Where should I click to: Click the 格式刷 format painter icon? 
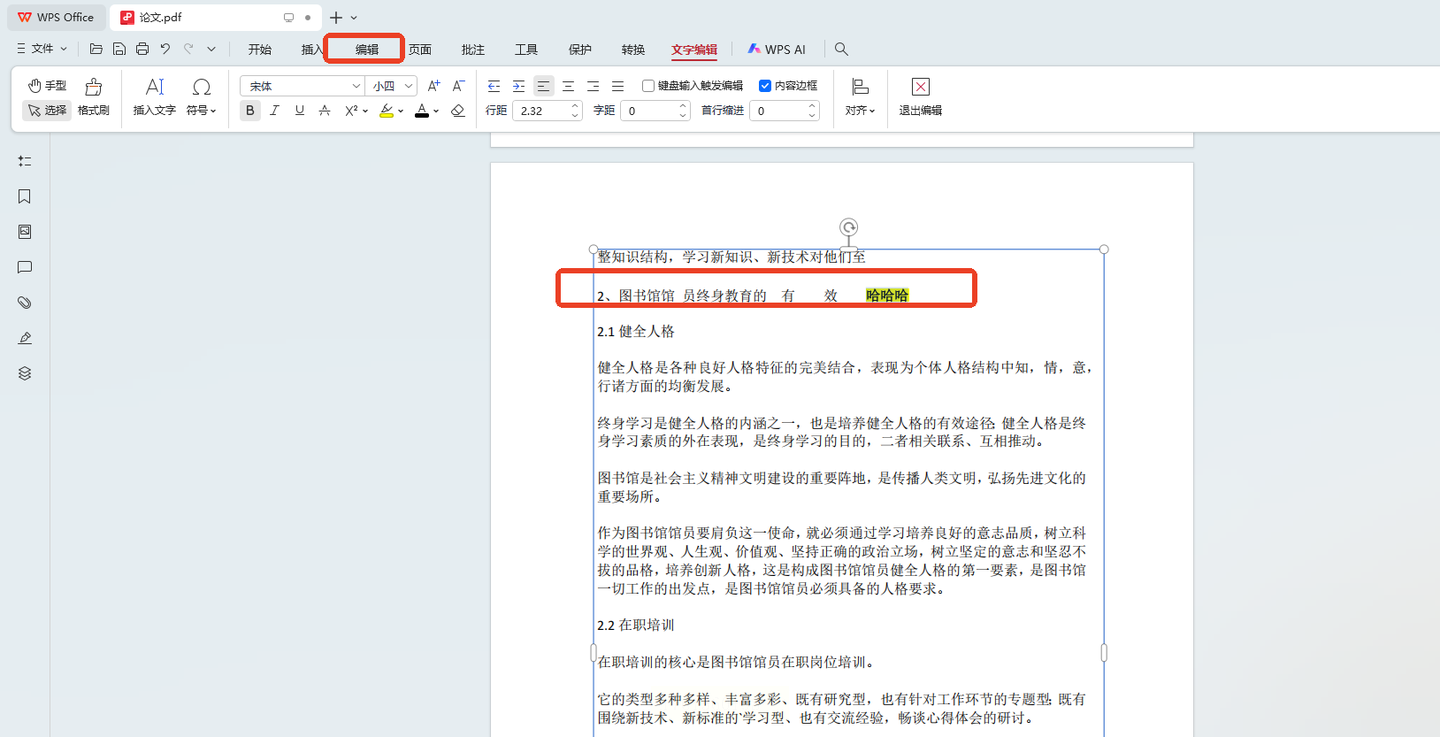point(93,97)
